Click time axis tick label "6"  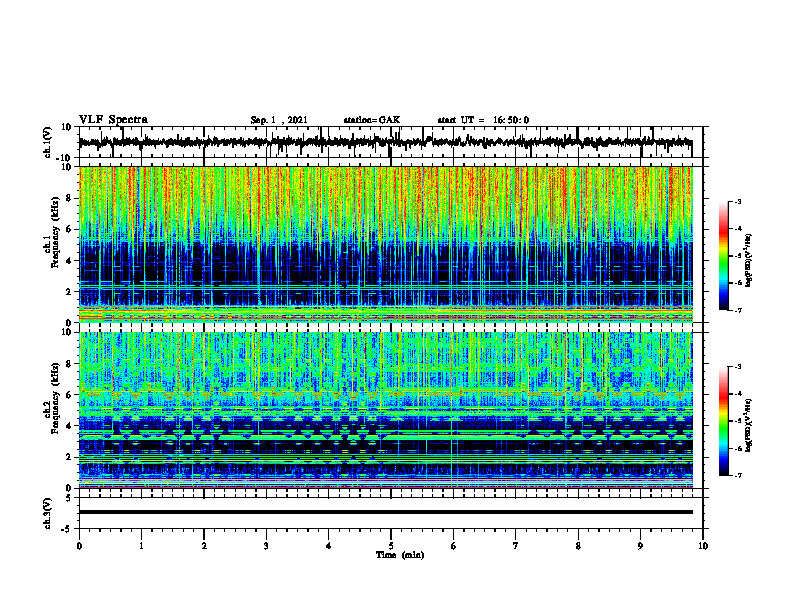click(453, 546)
